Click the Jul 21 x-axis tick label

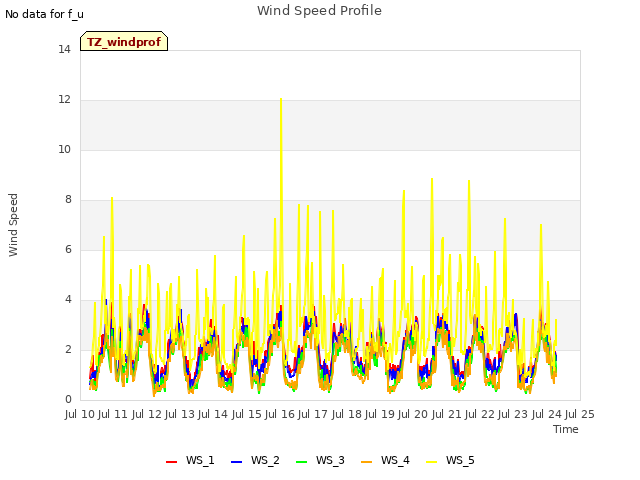447,414
